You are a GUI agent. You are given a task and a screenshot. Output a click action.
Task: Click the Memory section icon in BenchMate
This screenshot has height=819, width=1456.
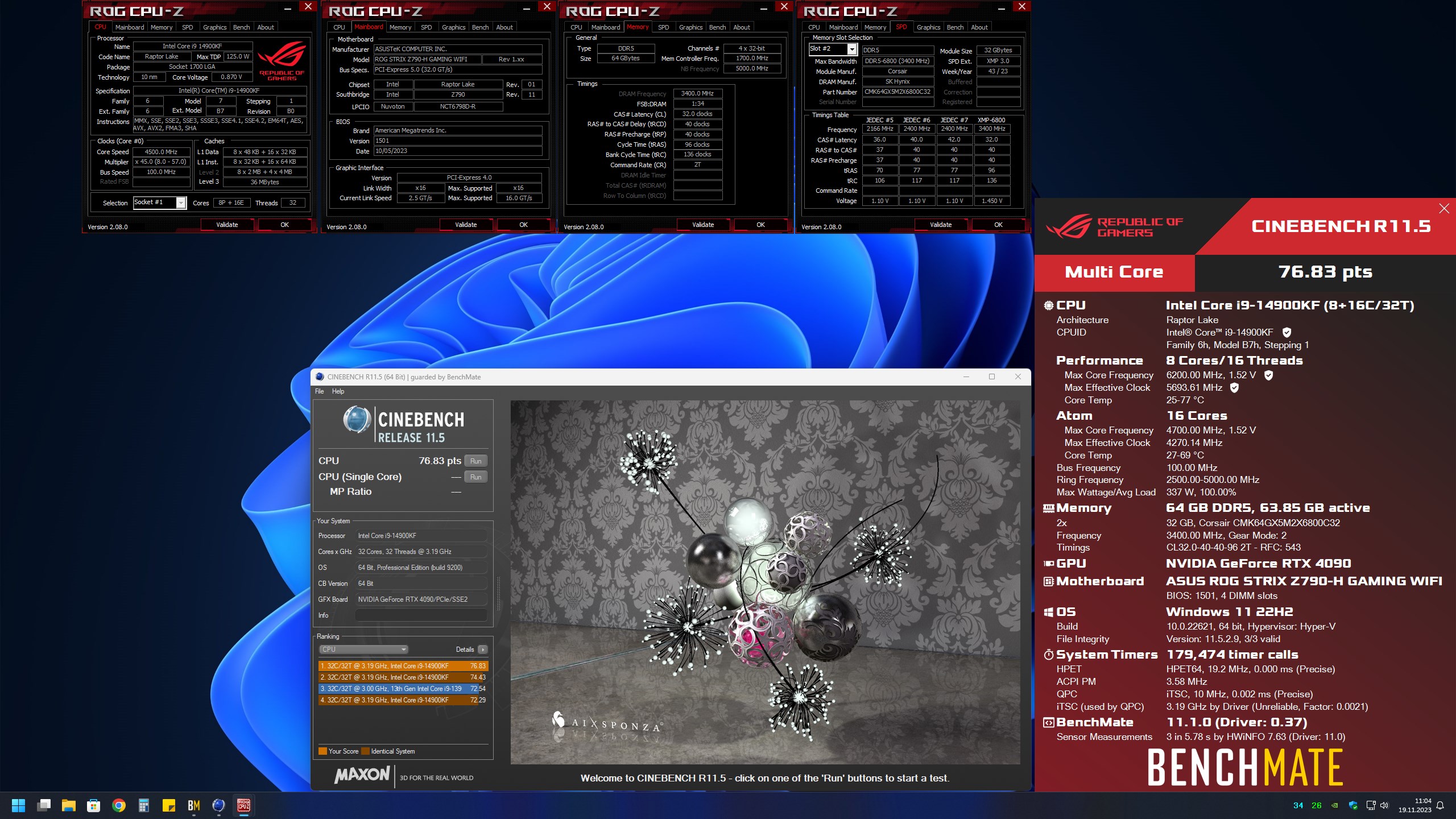click(1048, 508)
